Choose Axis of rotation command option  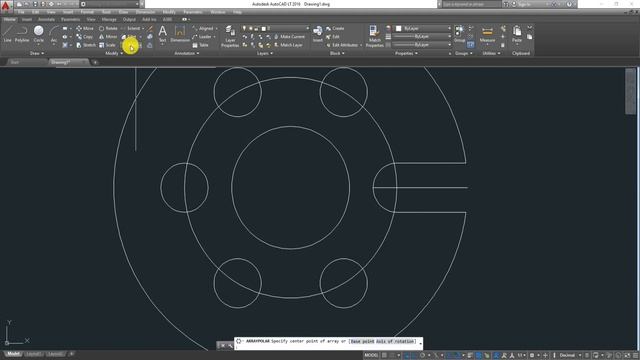[x=395, y=341]
